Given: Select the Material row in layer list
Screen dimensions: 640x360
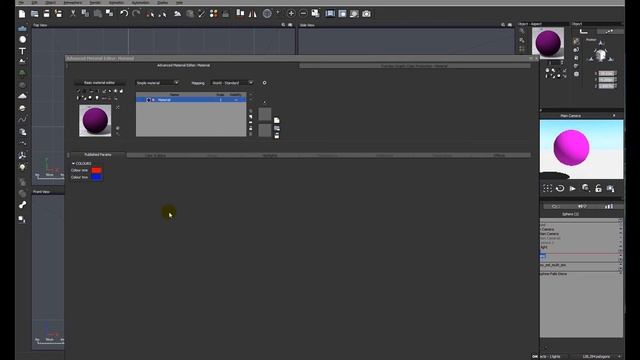Looking at the screenshot, I should pyautogui.click(x=191, y=100).
